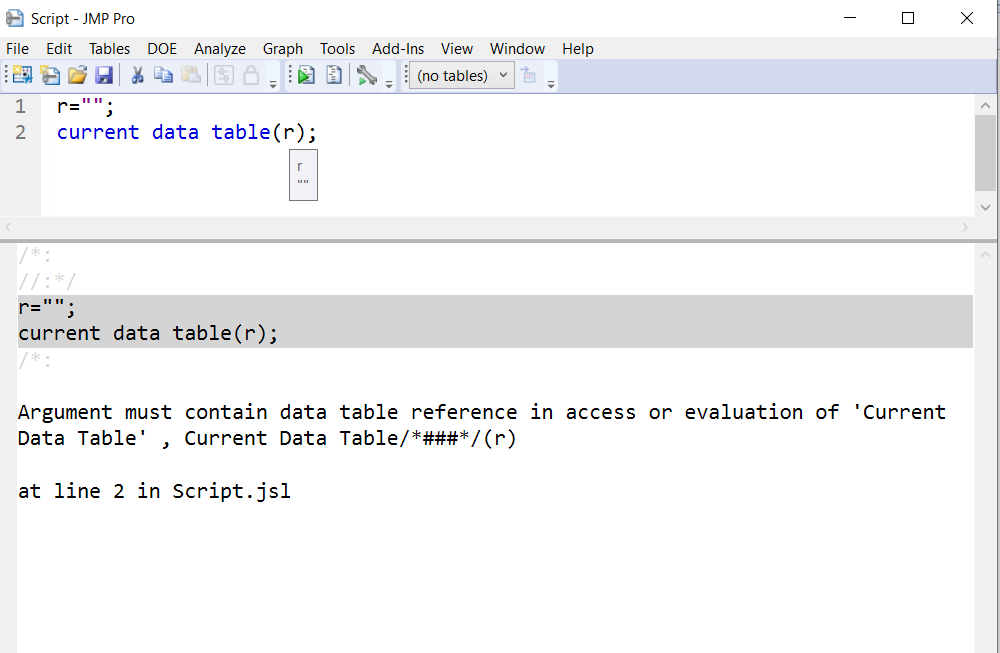Viewport: 1000px width, 653px height.
Task: Open the Window menu
Action: (x=517, y=48)
